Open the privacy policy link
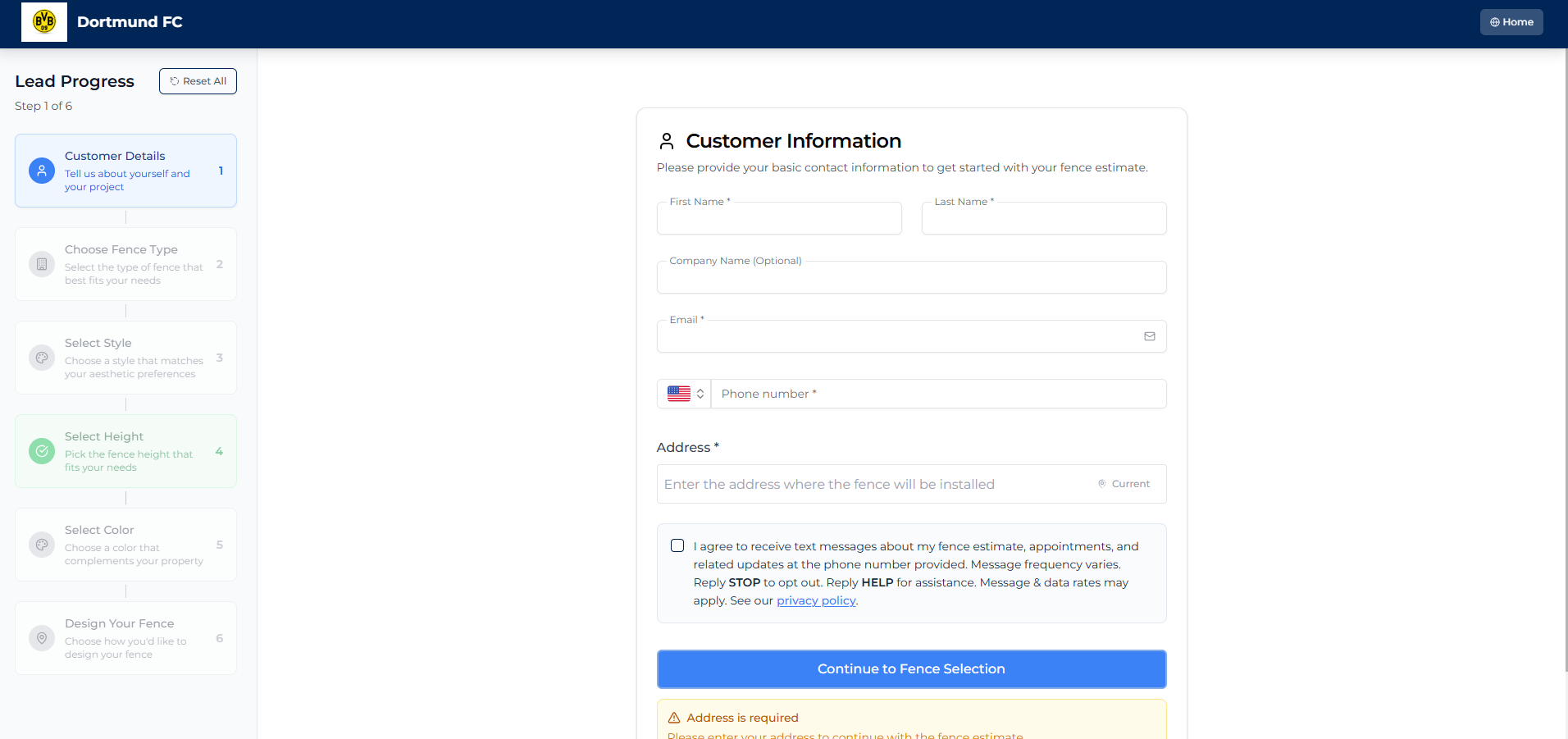Screen dimensions: 1568x739 pyautogui.click(x=816, y=600)
